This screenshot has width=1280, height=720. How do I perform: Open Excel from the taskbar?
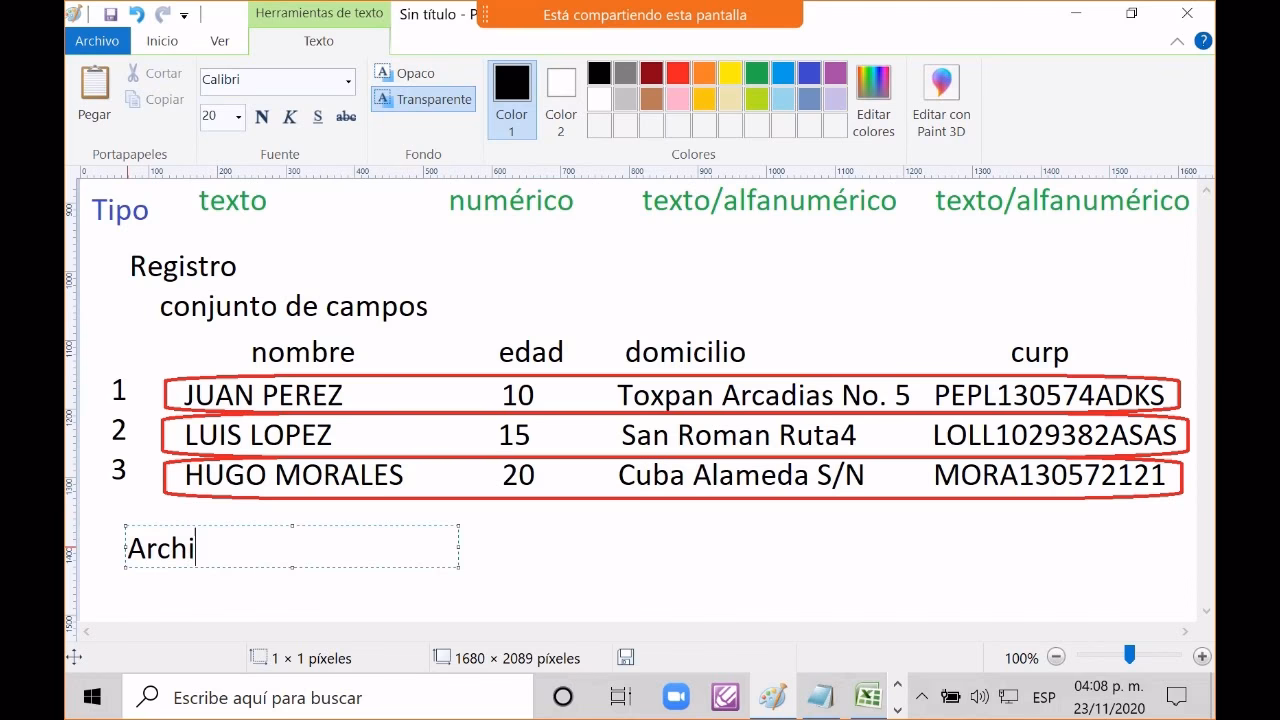click(x=867, y=697)
